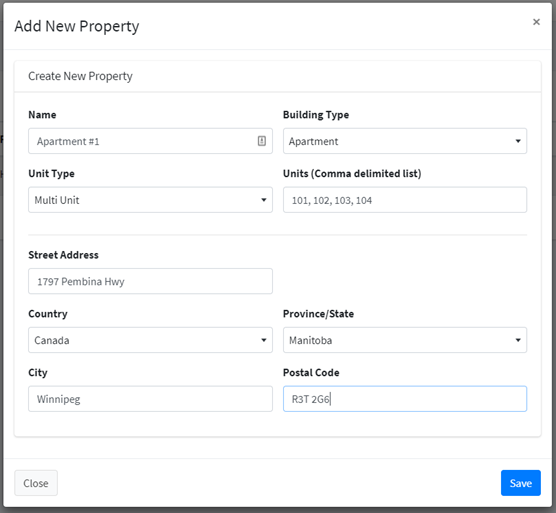Click the Country dropdown caret

pyautogui.click(x=263, y=340)
